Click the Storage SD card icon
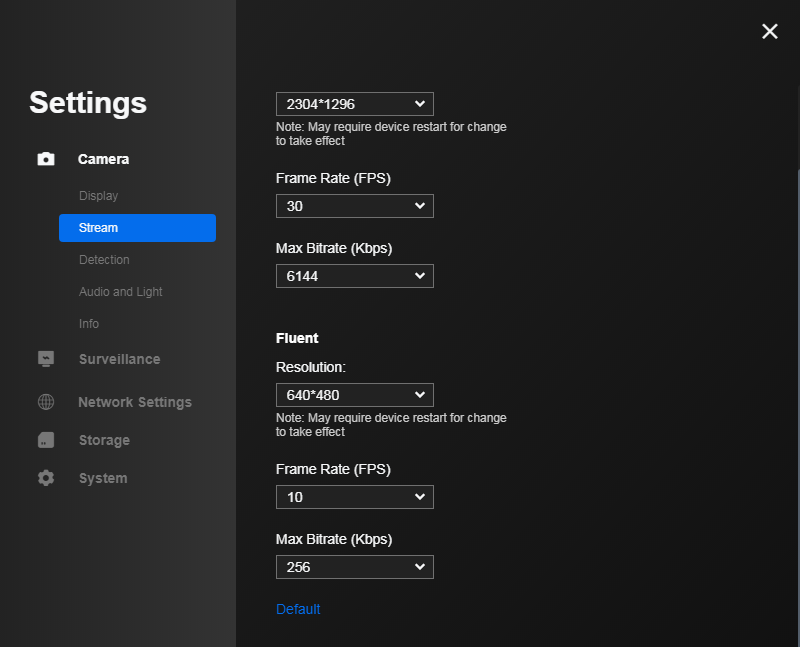This screenshot has width=800, height=647. tap(46, 440)
